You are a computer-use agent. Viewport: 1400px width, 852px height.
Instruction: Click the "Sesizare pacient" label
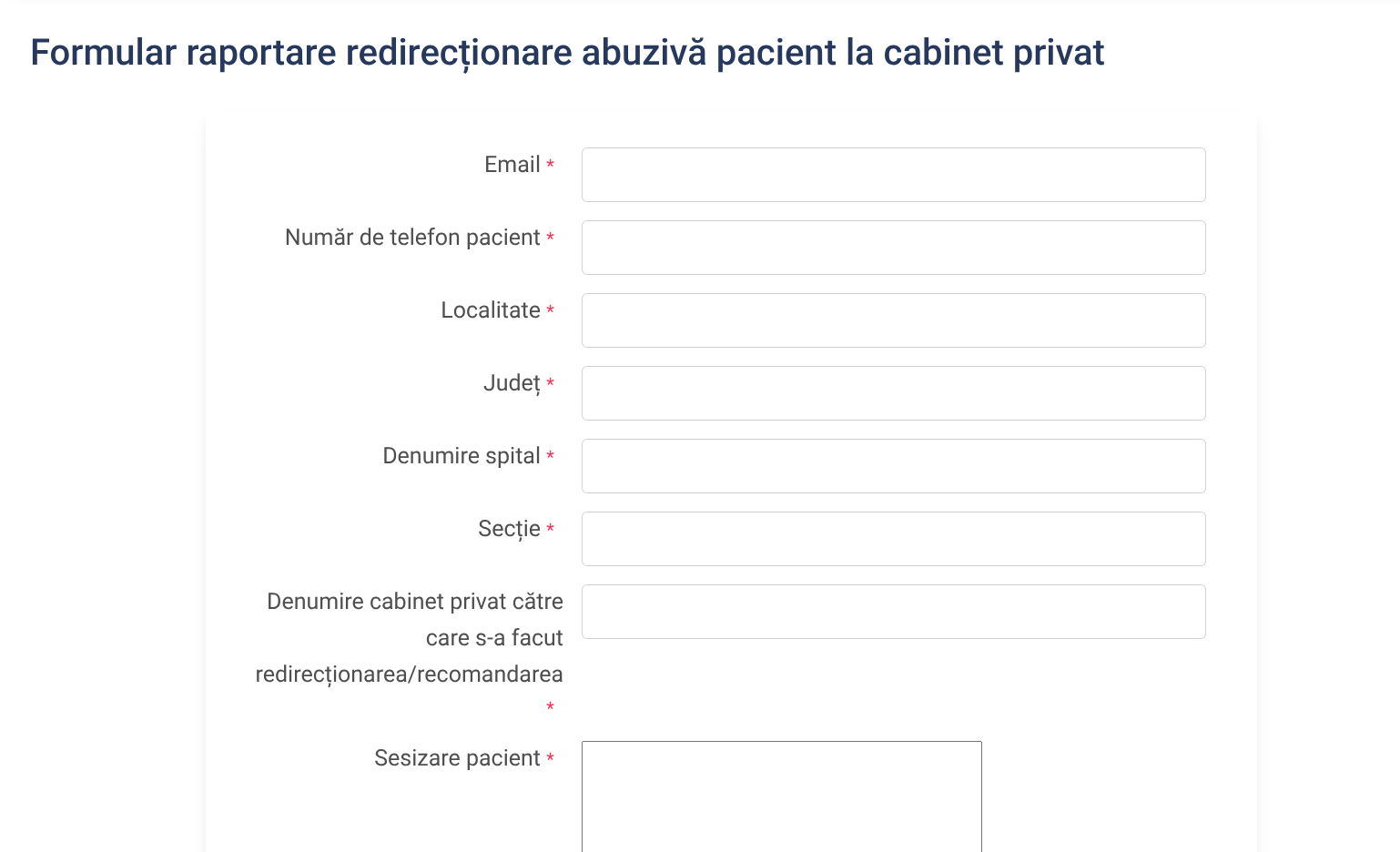click(457, 758)
